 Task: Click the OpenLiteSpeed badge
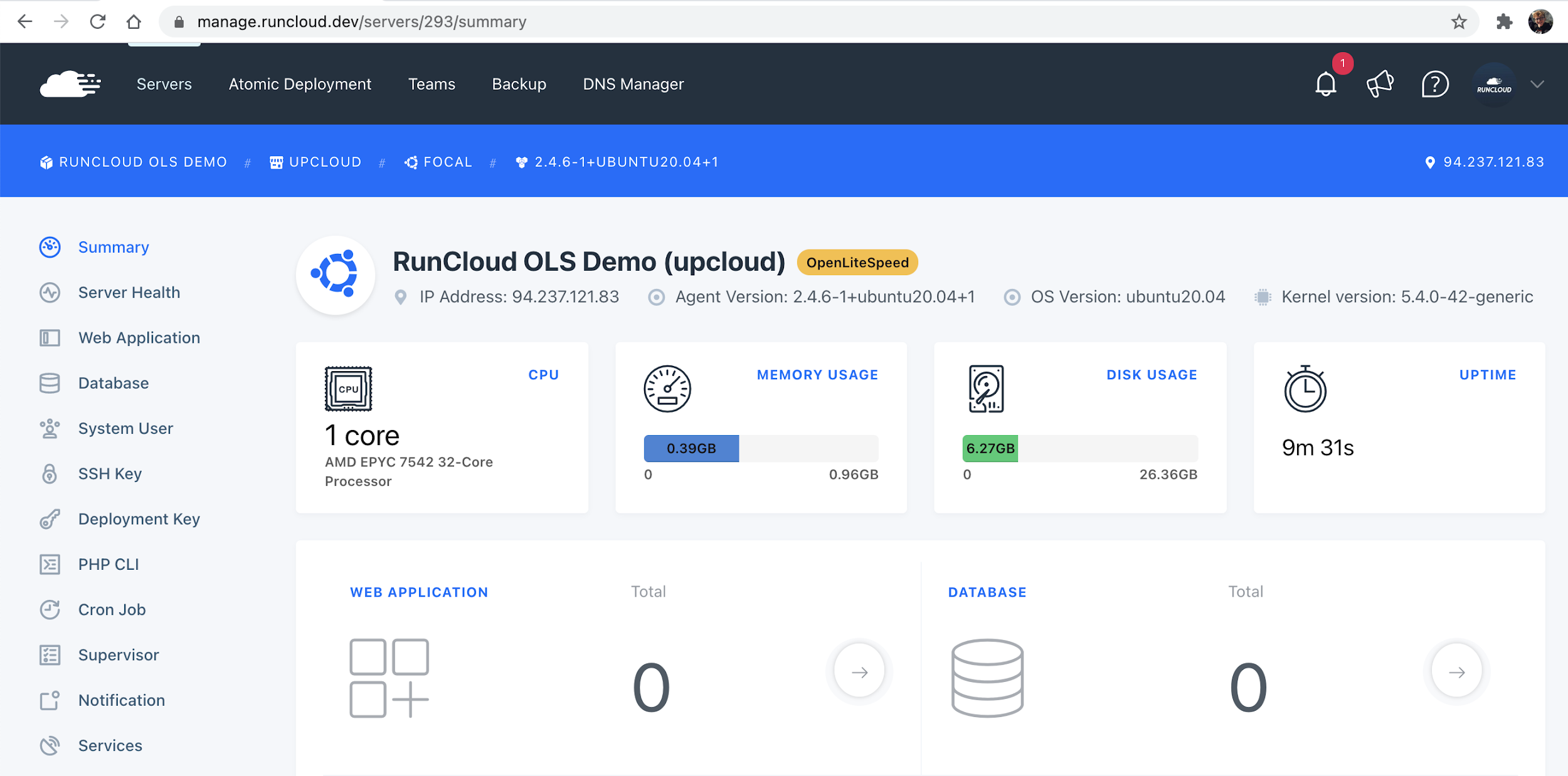pyautogui.click(x=857, y=263)
